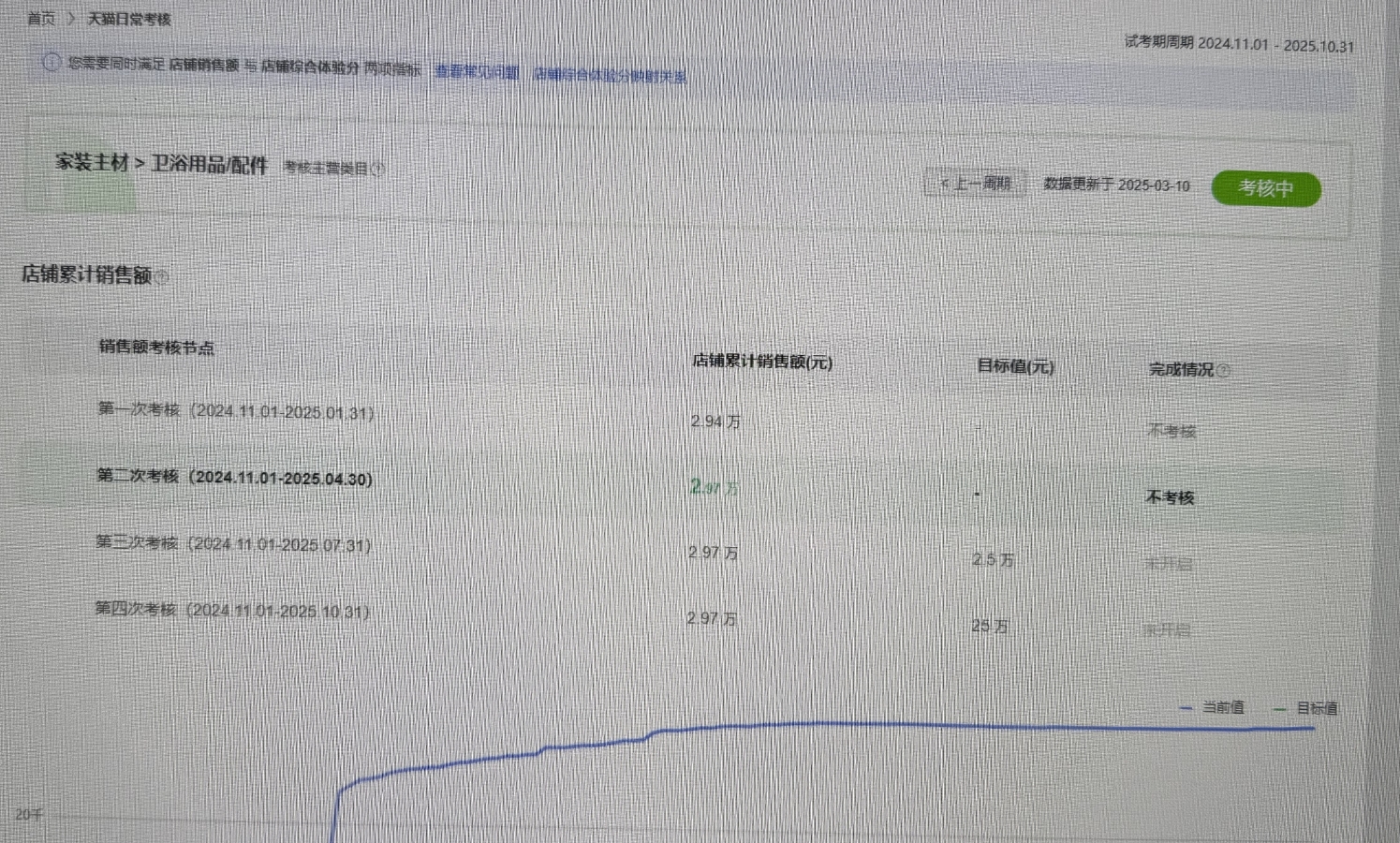
Task: Toggle the 目标值 legend line marker
Action: [1280, 709]
